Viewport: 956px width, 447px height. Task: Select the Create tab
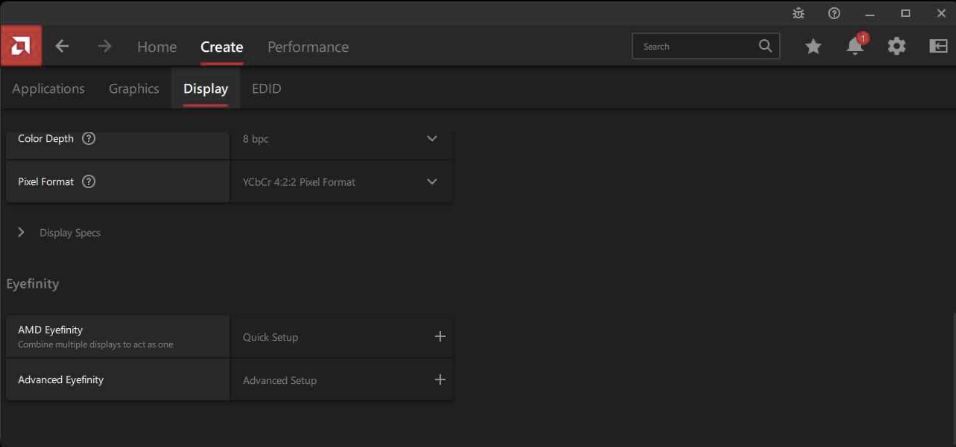point(221,47)
